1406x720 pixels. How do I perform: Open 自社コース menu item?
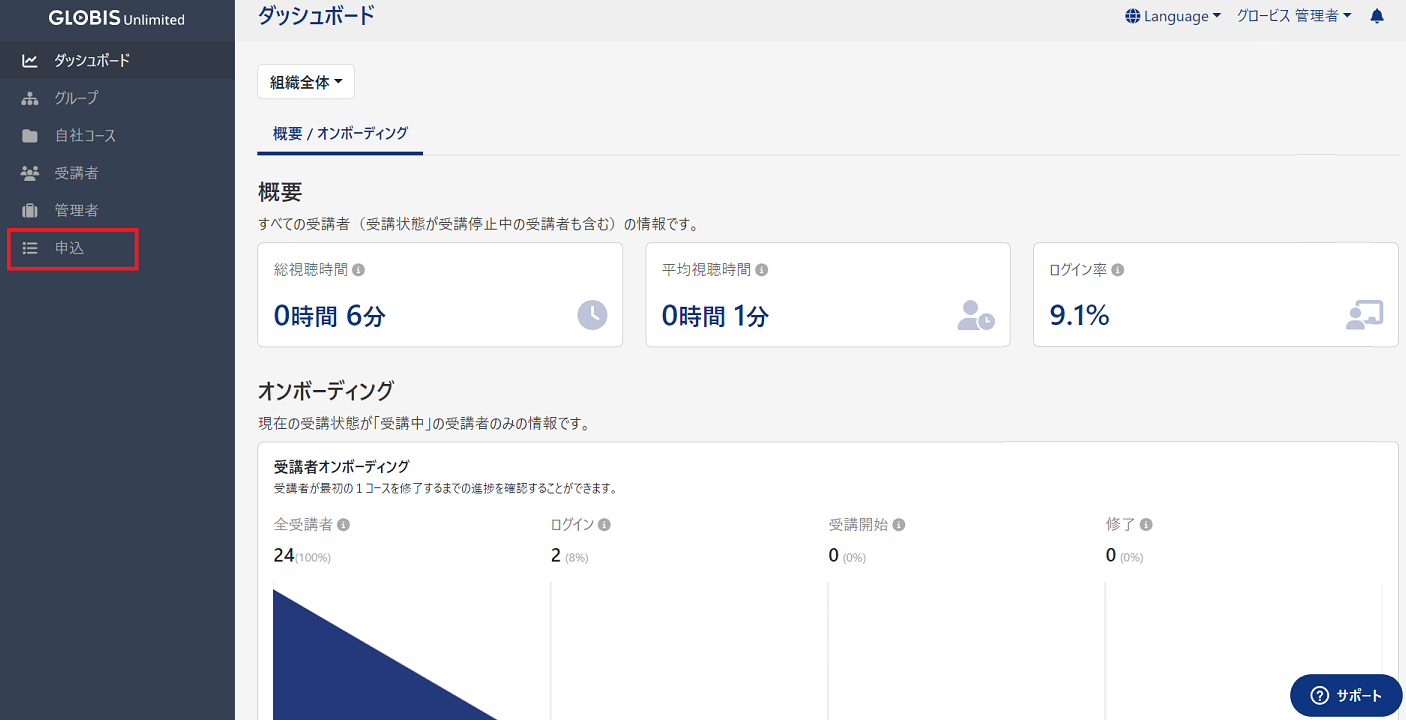(117, 136)
